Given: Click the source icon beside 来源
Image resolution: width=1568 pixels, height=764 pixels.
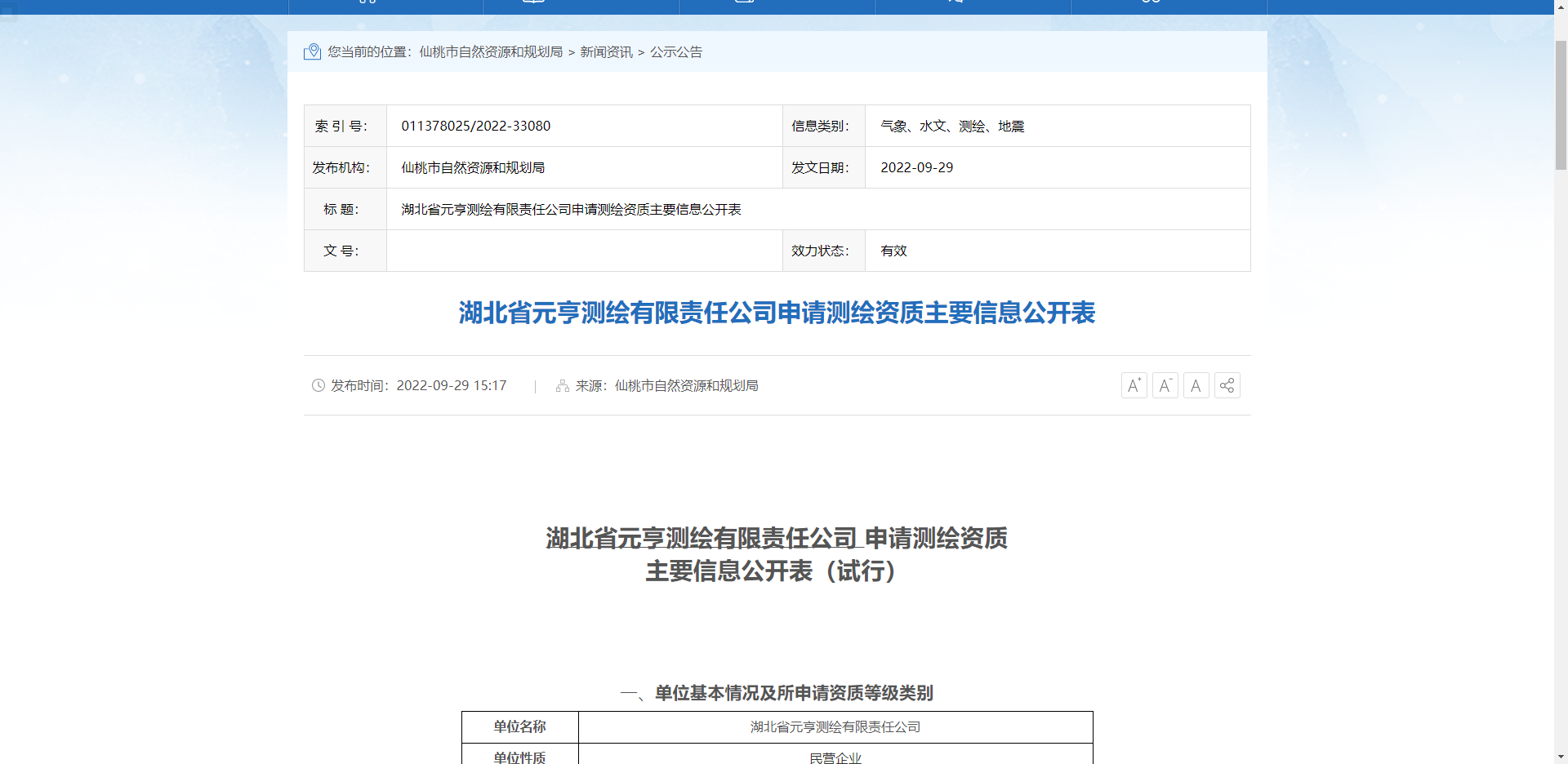Looking at the screenshot, I should tap(562, 385).
